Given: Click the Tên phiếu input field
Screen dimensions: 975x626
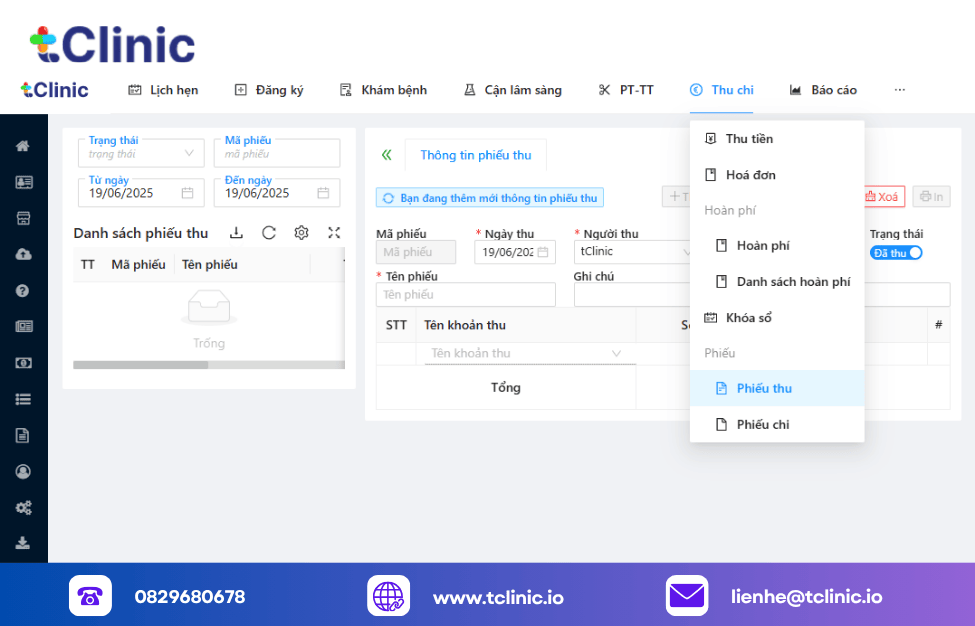Looking at the screenshot, I should pyautogui.click(x=465, y=295).
